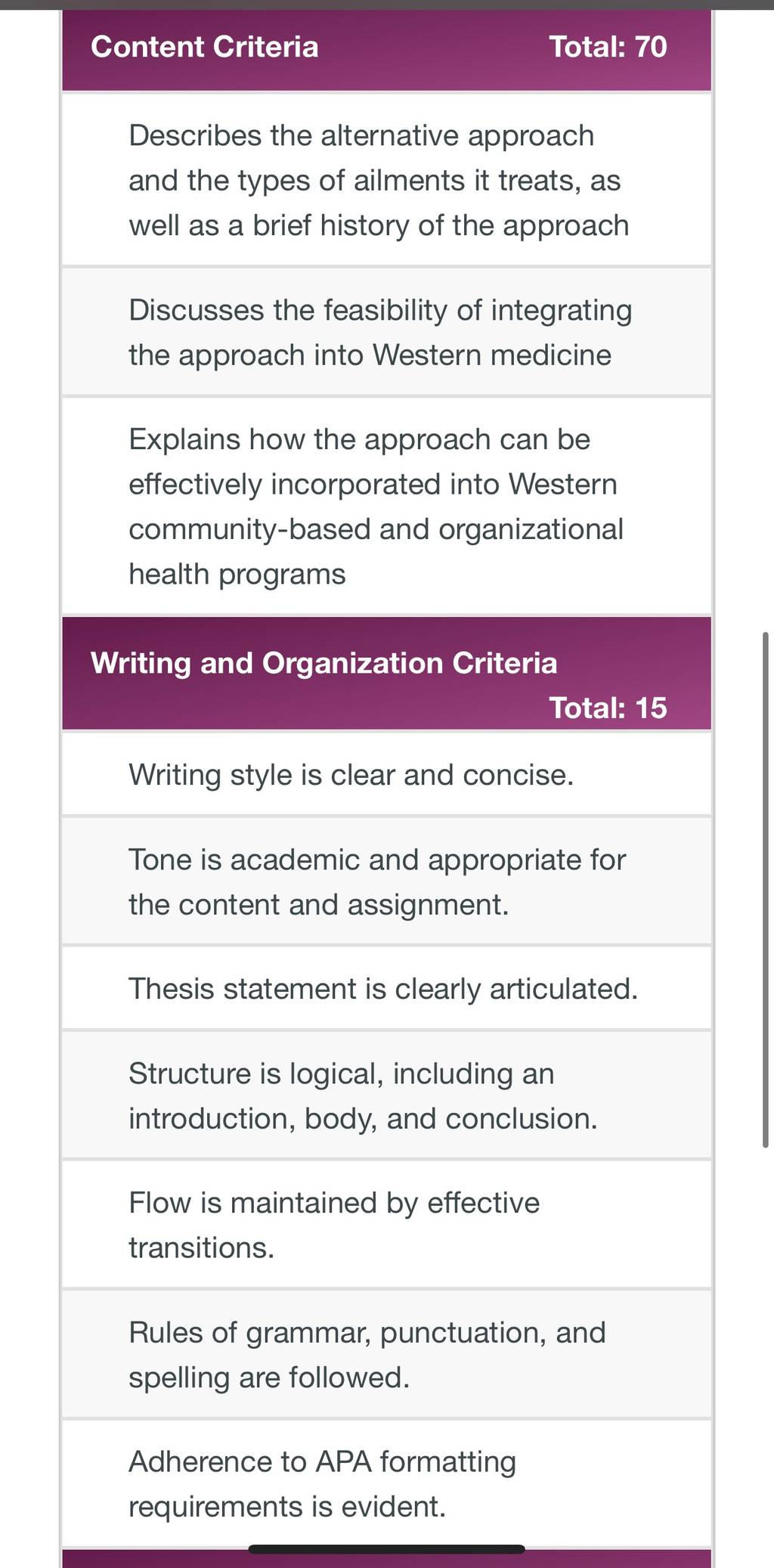Tap 'requirements is evident' text line

287,1507
